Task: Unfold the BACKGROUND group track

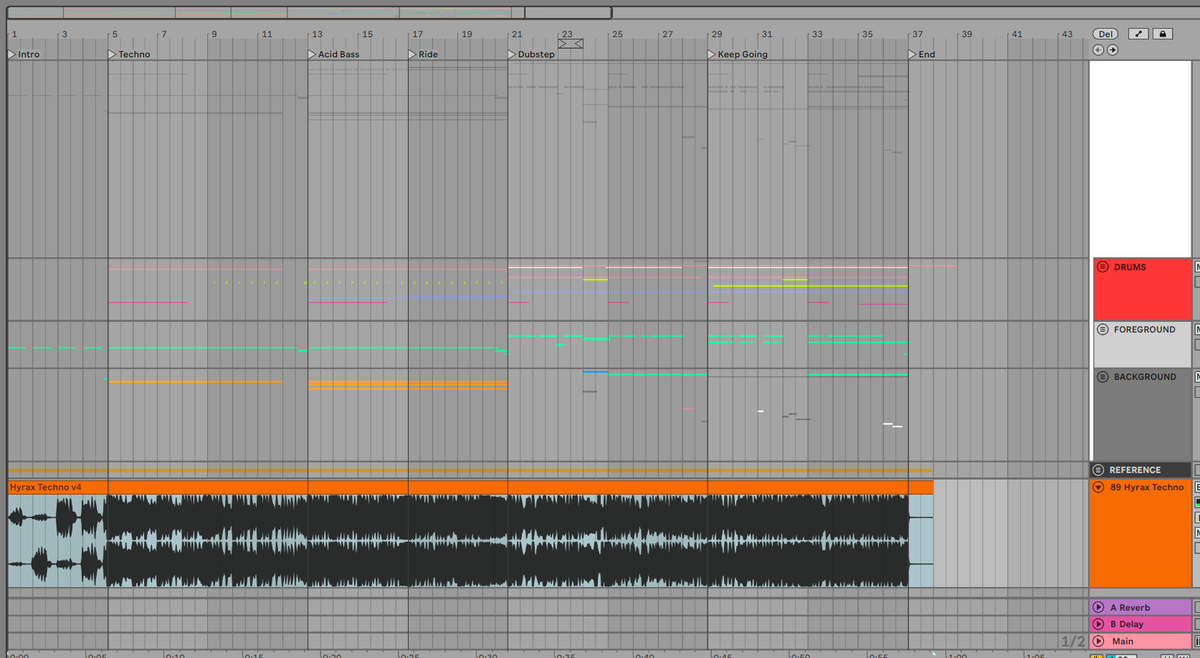Action: point(1103,377)
